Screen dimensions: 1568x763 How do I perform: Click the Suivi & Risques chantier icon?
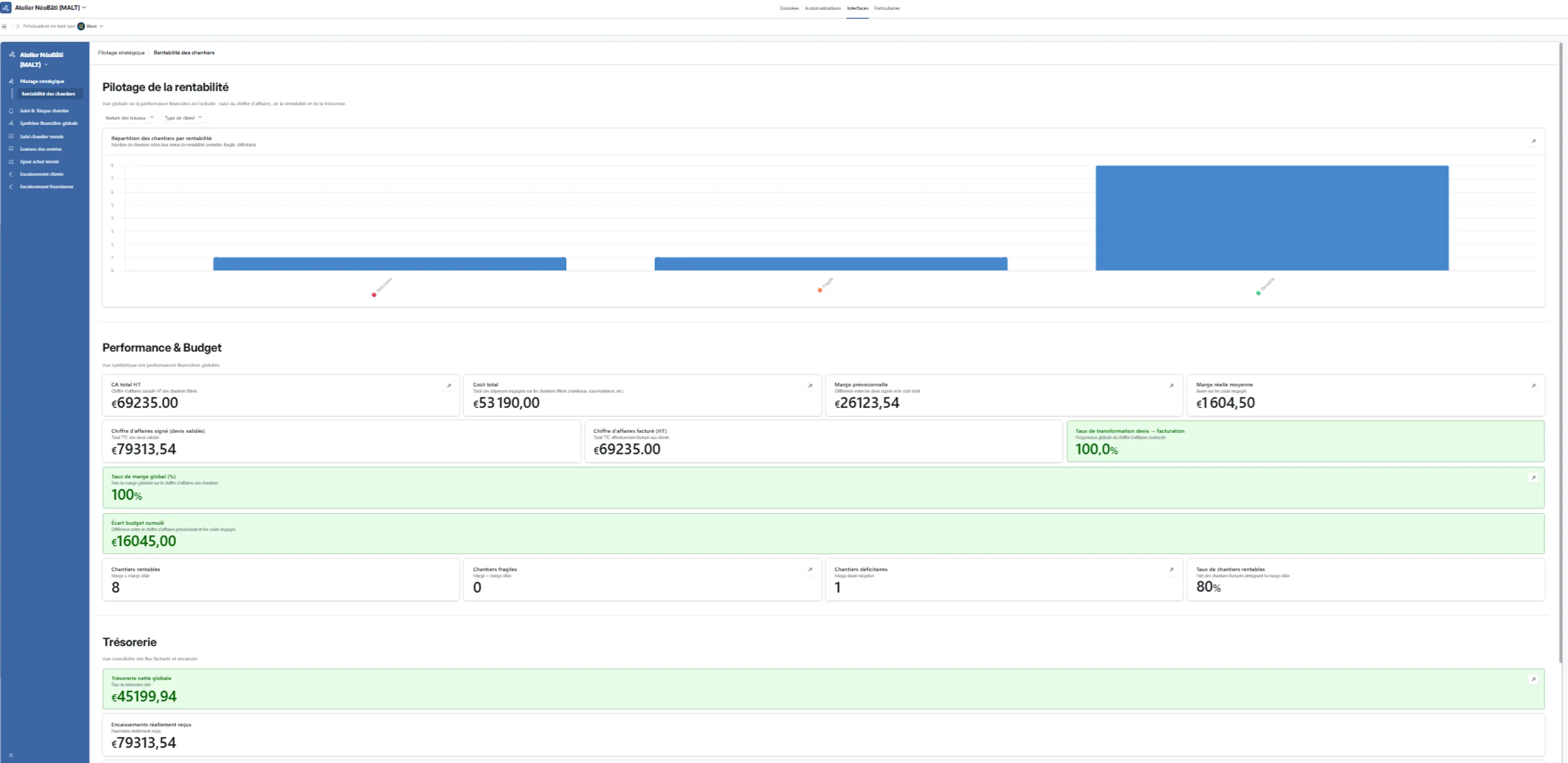coord(11,111)
